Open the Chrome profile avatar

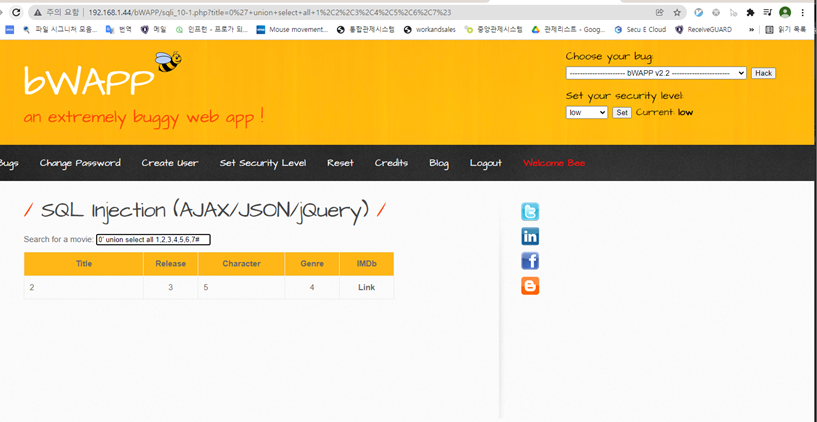(785, 13)
